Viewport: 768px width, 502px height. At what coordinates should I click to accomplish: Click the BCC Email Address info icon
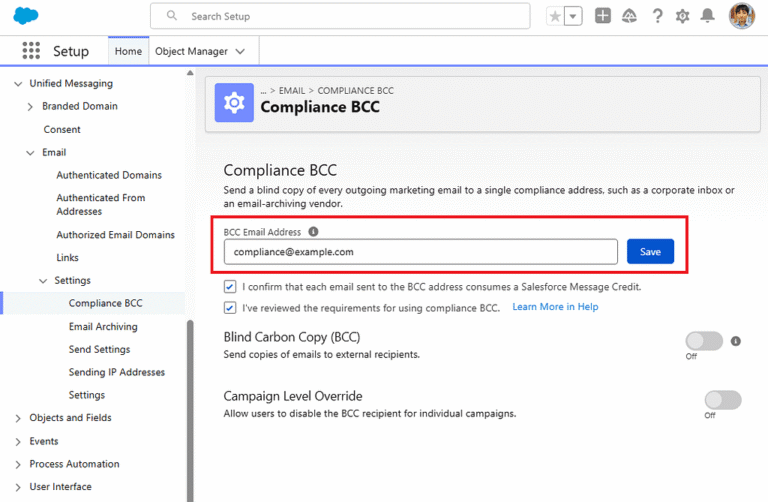click(x=313, y=232)
